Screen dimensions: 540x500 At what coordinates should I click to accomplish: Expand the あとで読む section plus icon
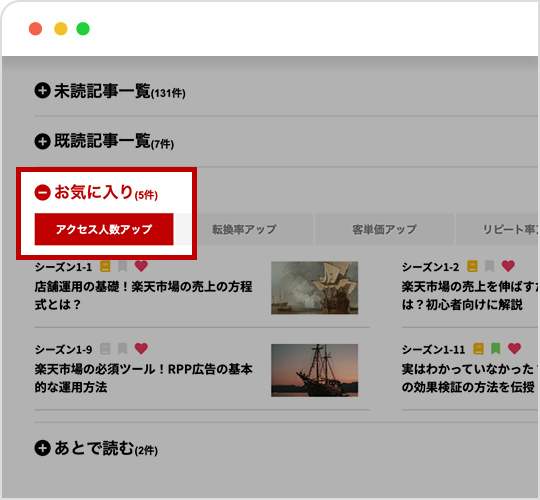coord(42,448)
